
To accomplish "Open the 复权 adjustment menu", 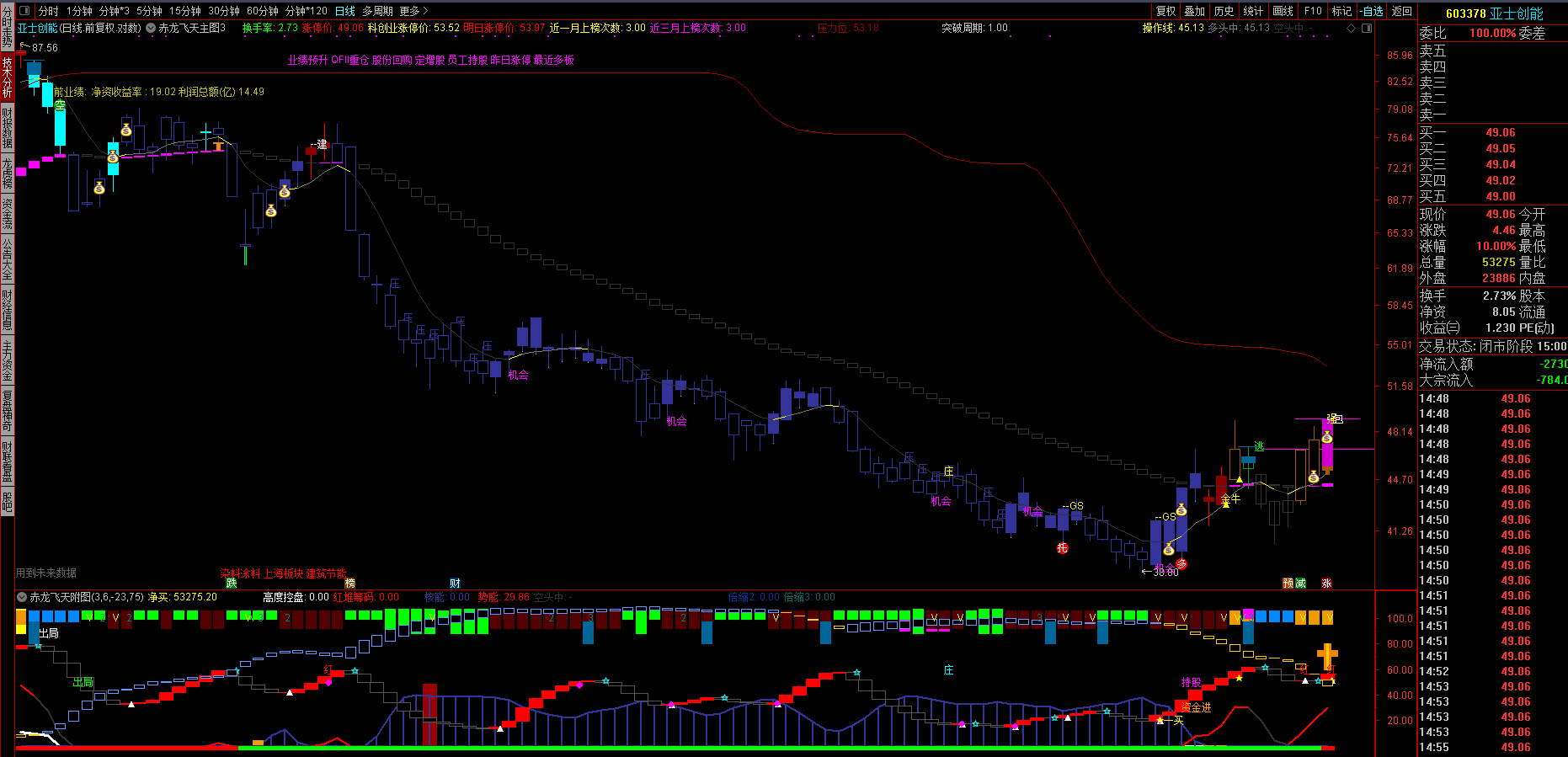I will 1165,11.
